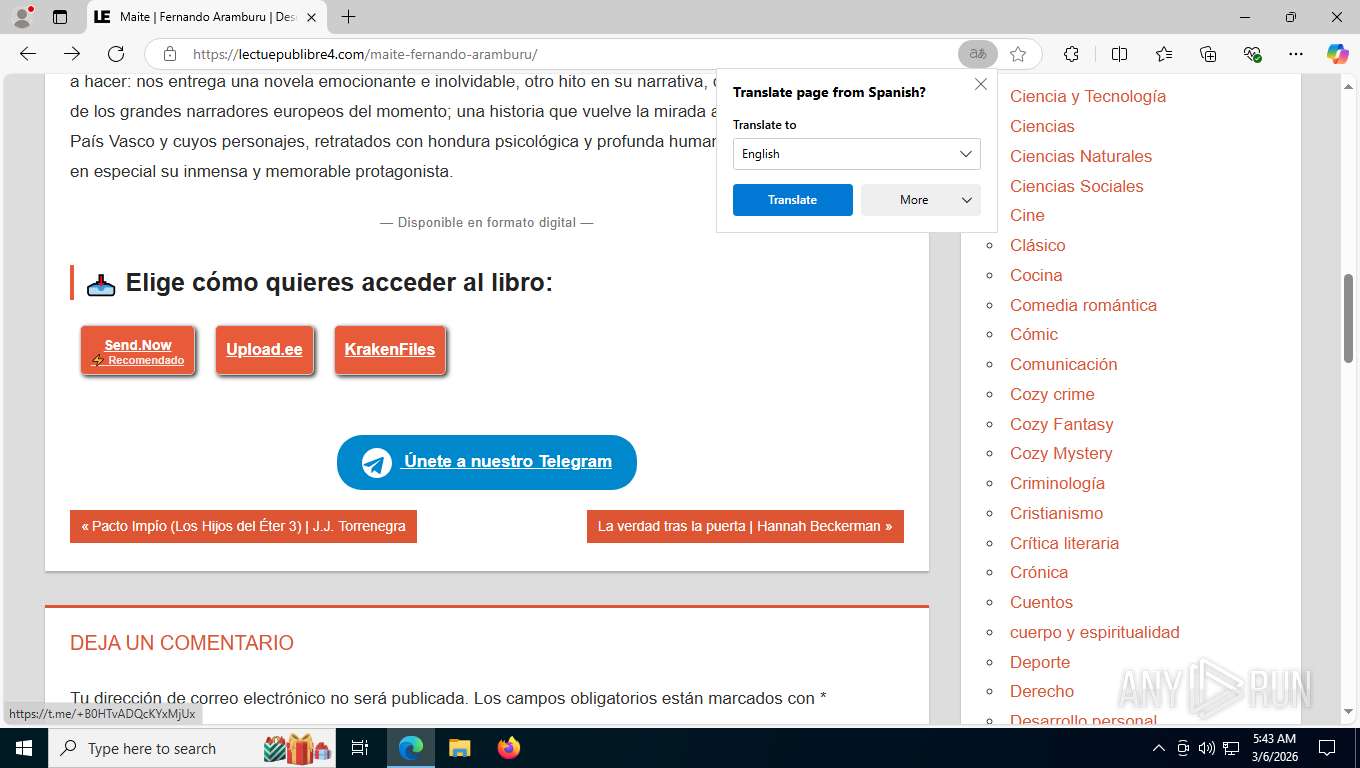Open Edge Settings and more menu
Image resolution: width=1360 pixels, height=768 pixels.
coord(1296,54)
